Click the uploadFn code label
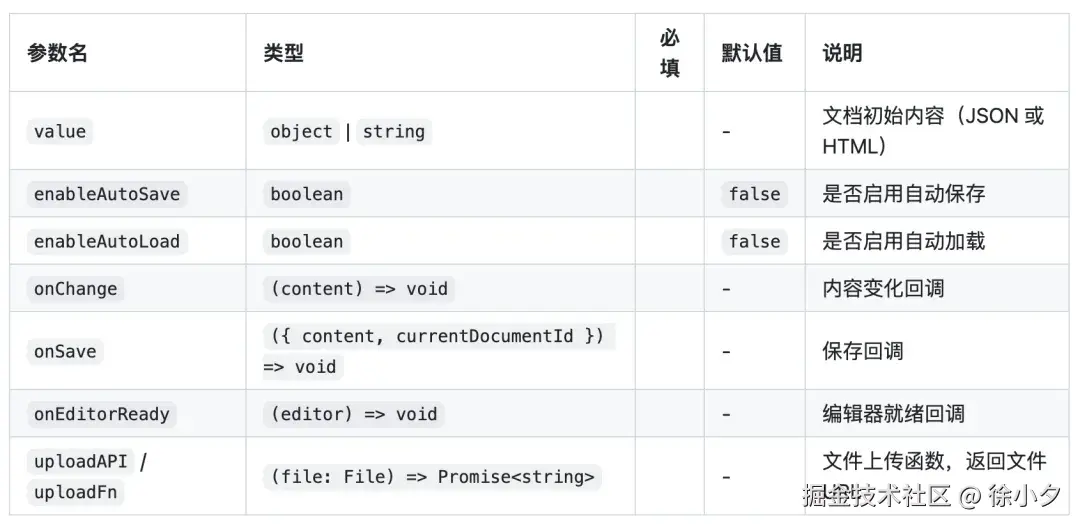 pos(75,493)
